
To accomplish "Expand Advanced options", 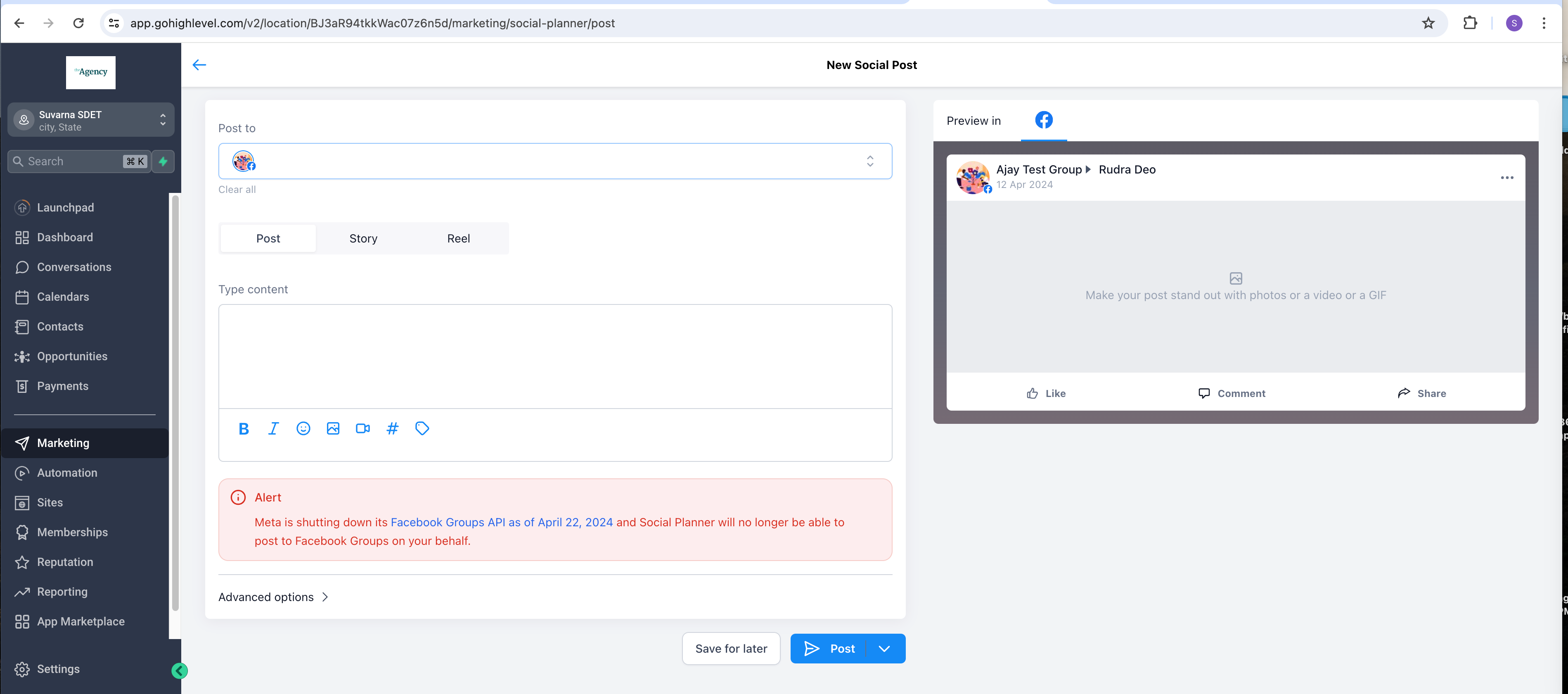I will pyautogui.click(x=273, y=597).
